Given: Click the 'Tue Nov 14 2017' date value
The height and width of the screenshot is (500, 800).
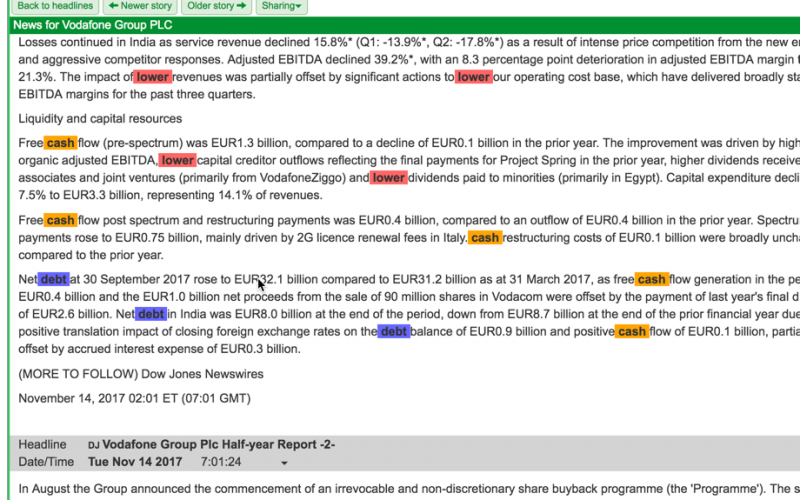Looking at the screenshot, I should click(x=135, y=462).
